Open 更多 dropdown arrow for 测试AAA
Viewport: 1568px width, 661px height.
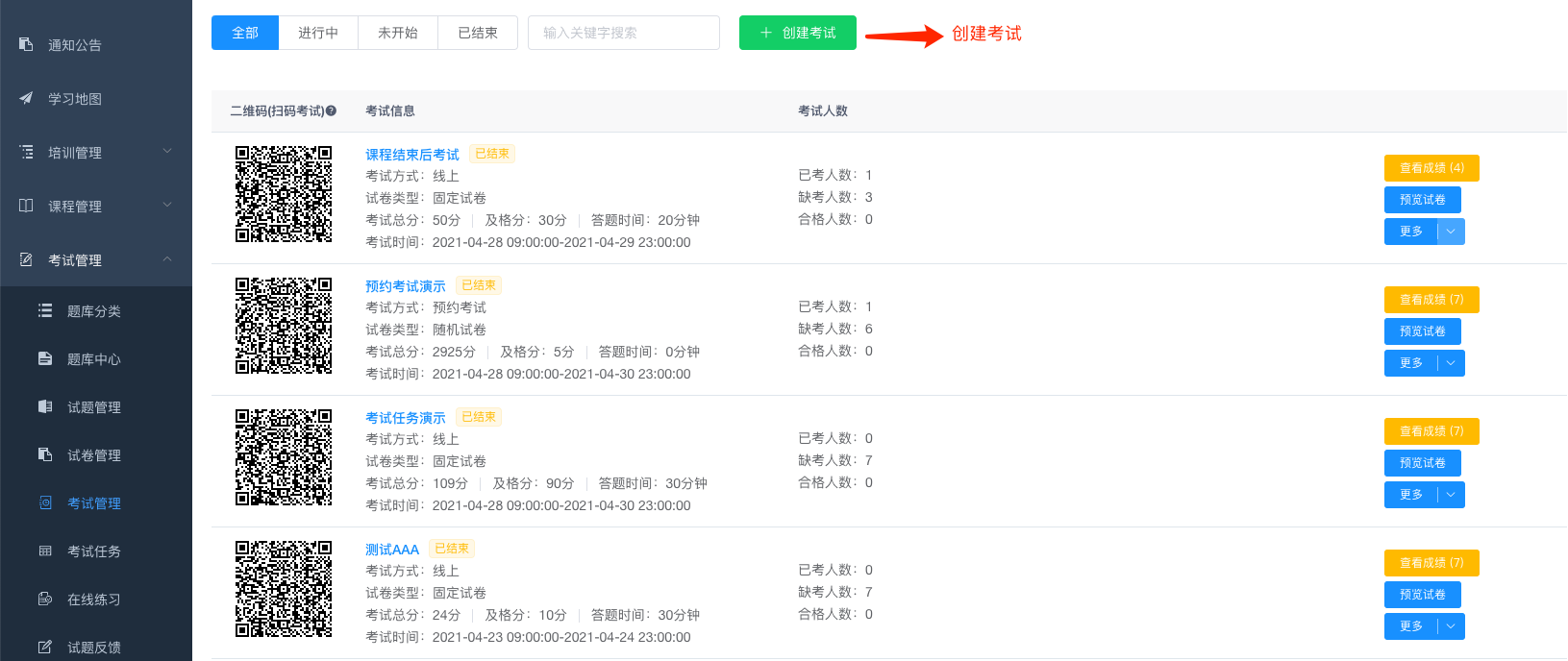click(1451, 626)
